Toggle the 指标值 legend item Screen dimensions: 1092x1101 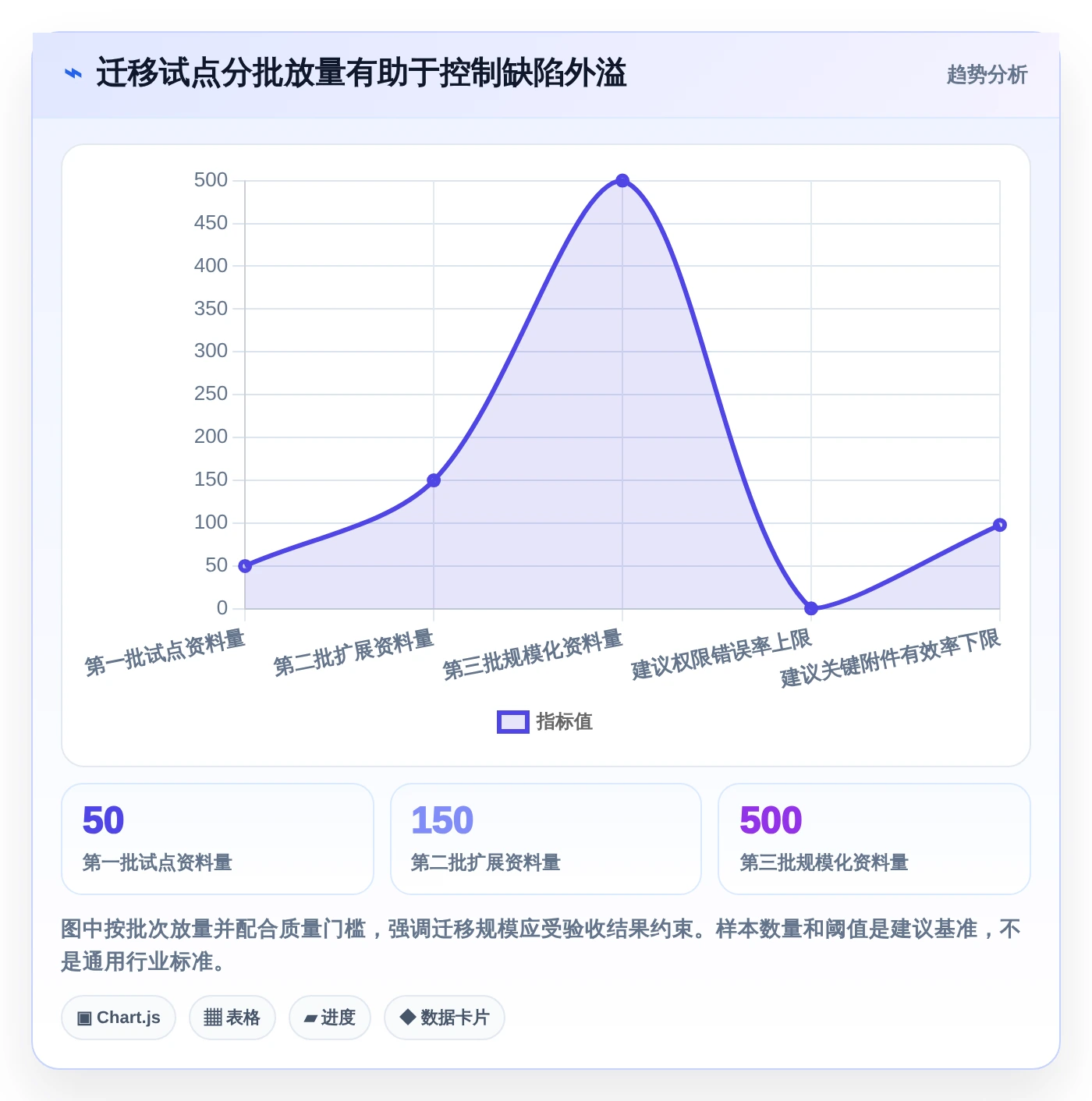tap(544, 722)
